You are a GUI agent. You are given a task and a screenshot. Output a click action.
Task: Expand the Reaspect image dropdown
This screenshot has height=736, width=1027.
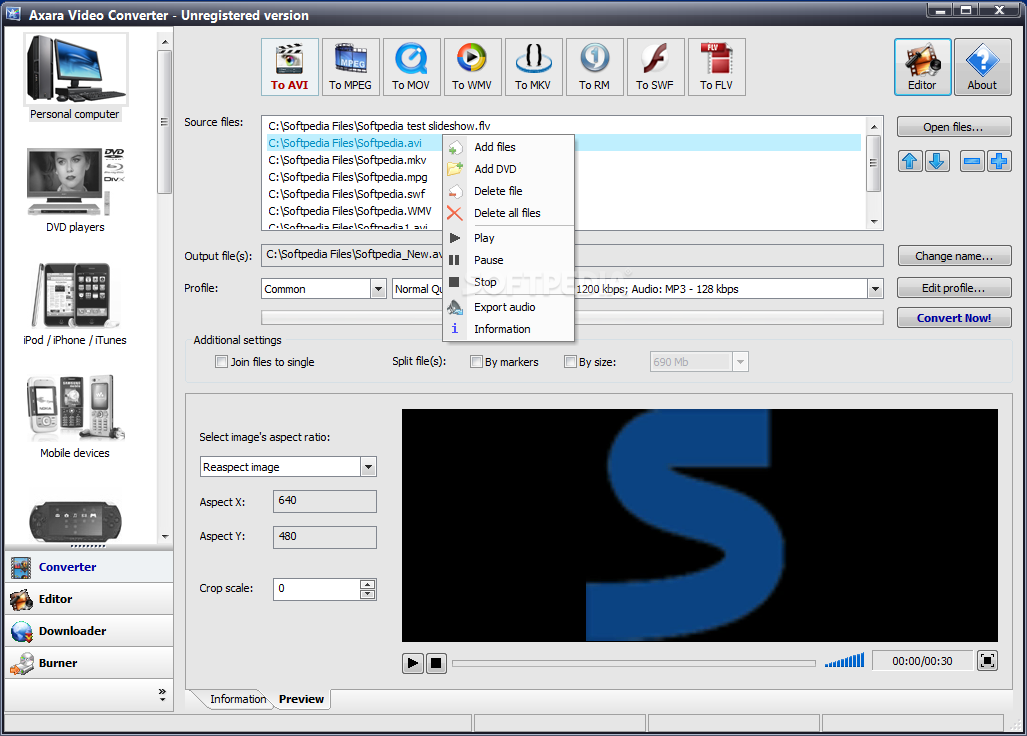point(369,467)
